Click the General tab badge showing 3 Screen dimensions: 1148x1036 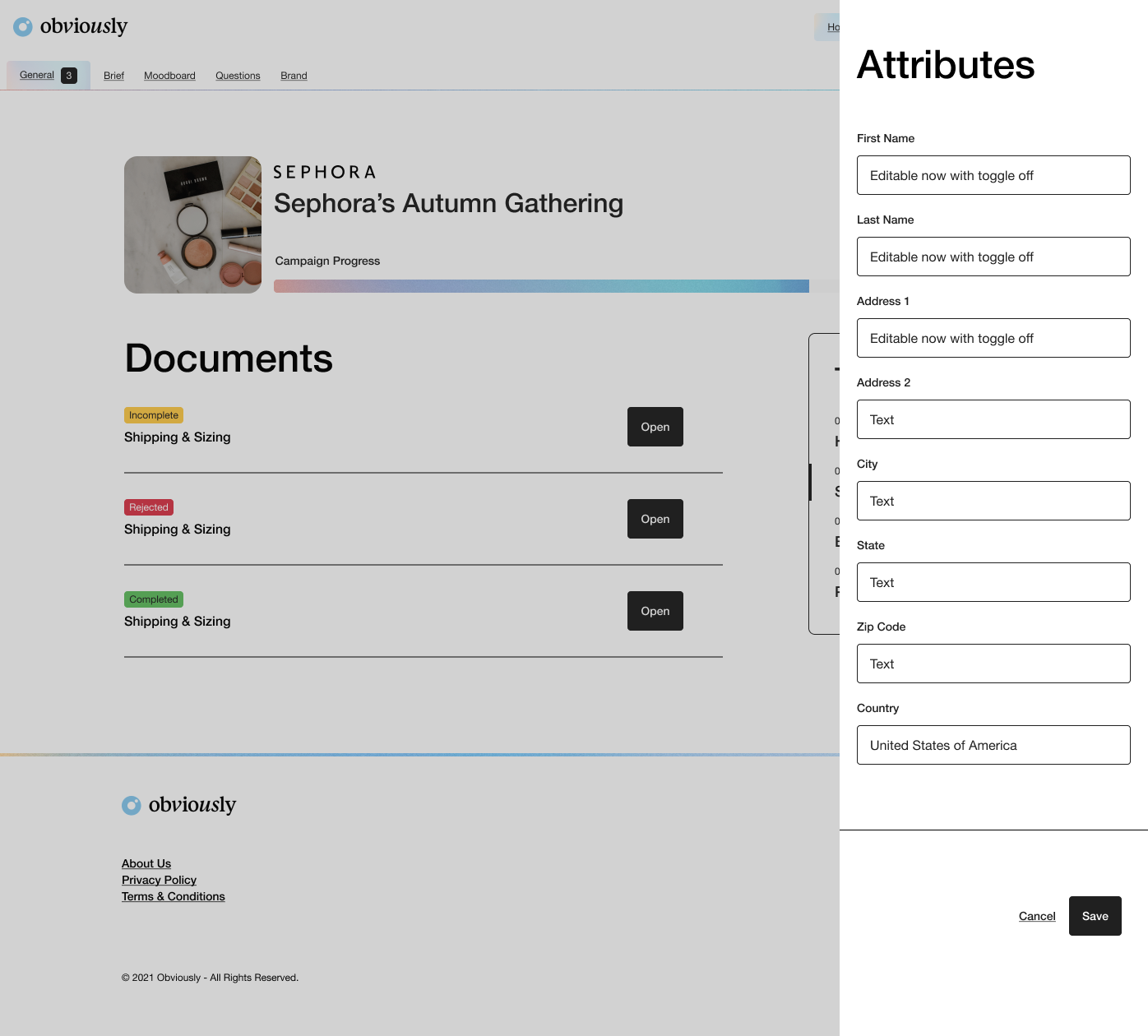(x=69, y=76)
